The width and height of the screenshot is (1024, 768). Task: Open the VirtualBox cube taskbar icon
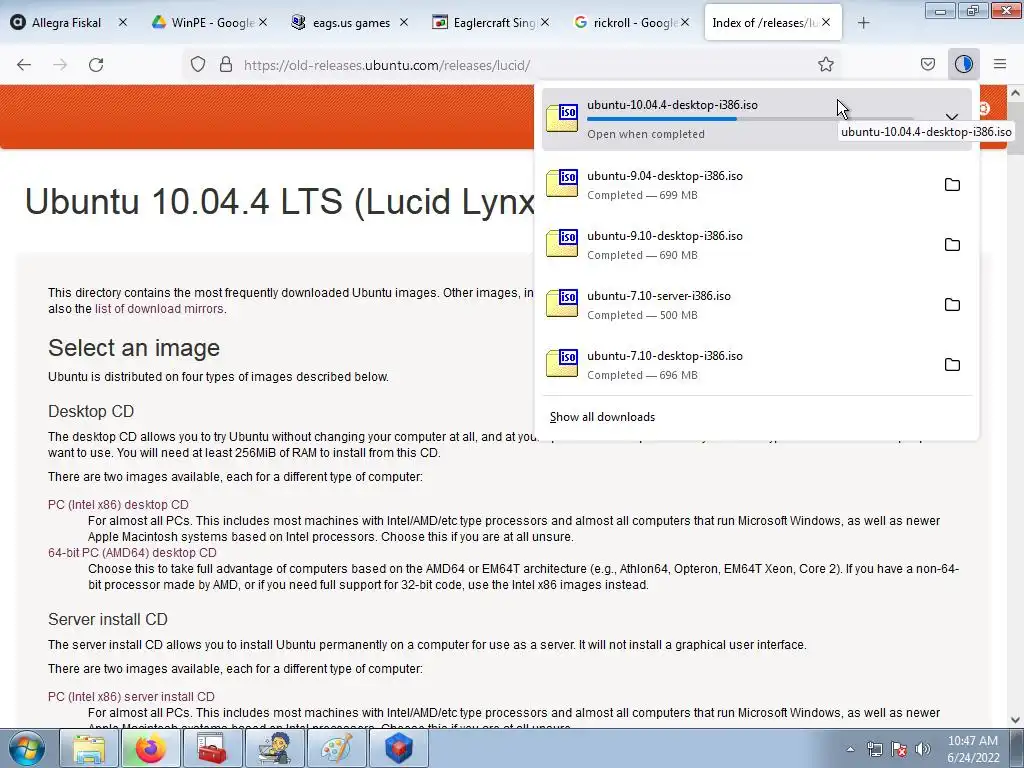coord(399,748)
